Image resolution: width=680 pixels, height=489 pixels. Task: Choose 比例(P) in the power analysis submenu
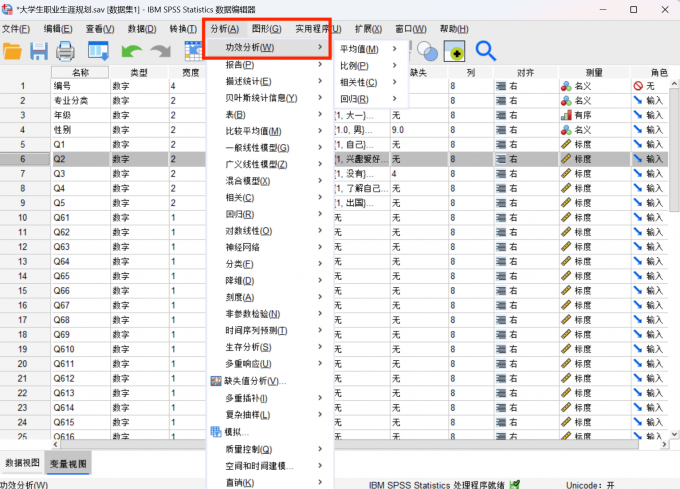(370, 65)
